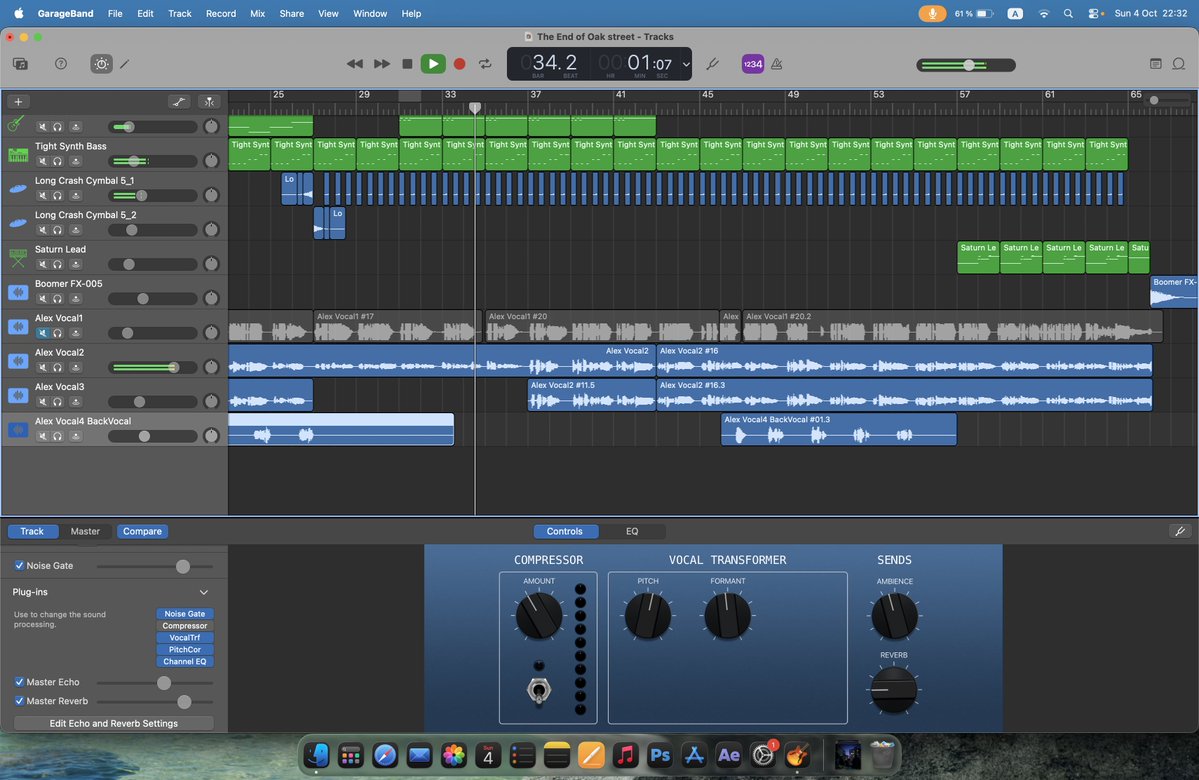Unmute the Alex Vocal1 track
The height and width of the screenshot is (780, 1199).
click(43, 333)
